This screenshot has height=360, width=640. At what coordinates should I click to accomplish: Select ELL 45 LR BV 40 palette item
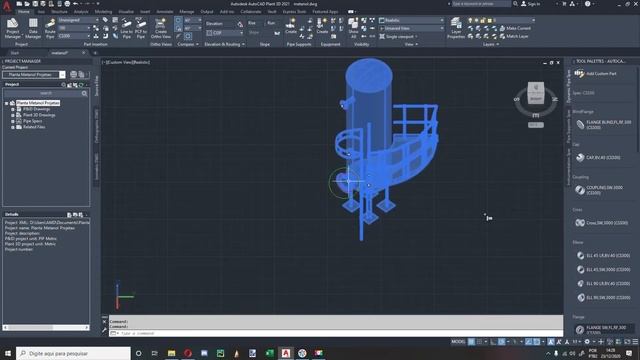pyautogui.click(x=603, y=256)
